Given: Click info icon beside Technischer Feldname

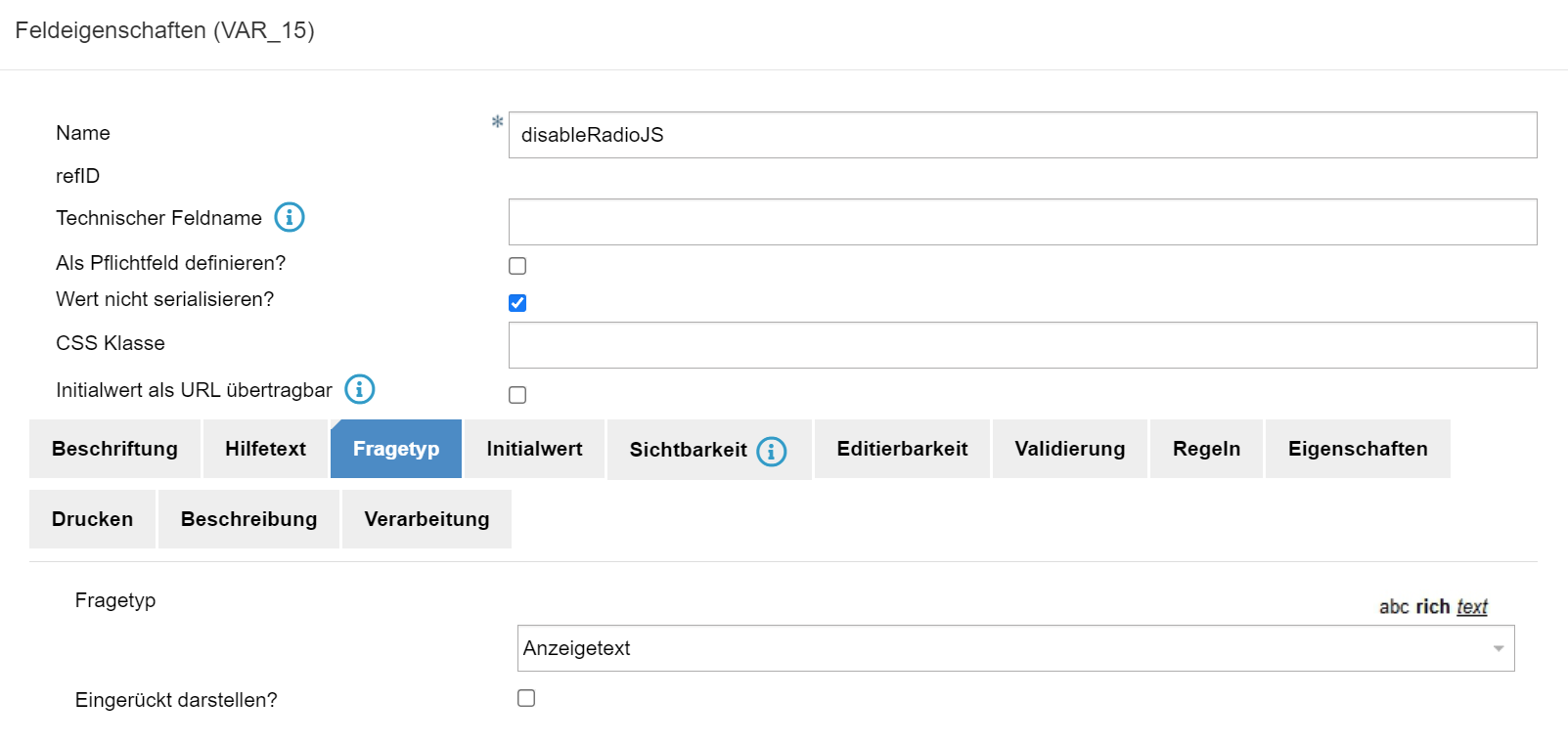Looking at the screenshot, I should 290,217.
